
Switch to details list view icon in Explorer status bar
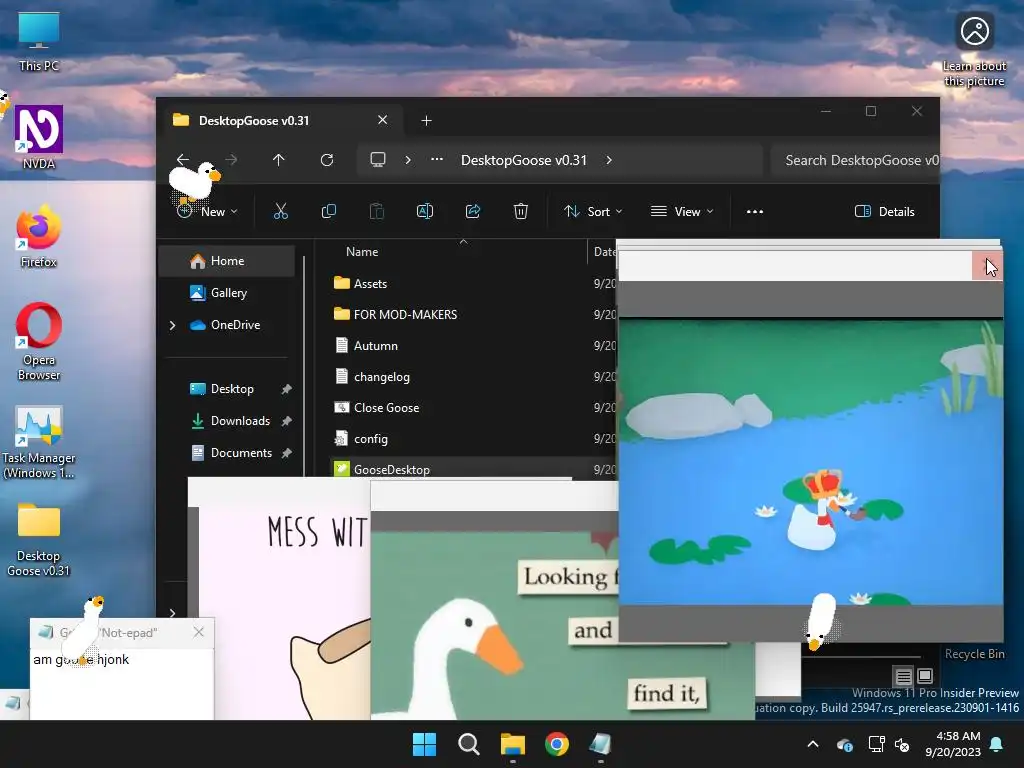tap(903, 676)
